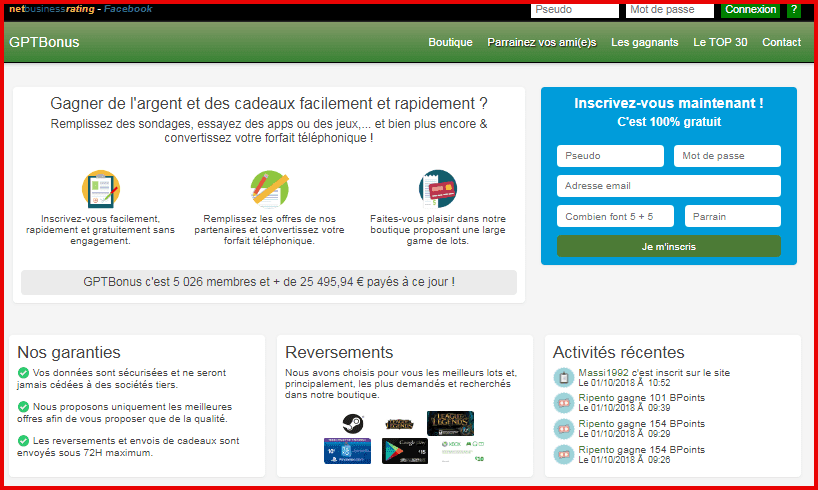Open Les gagnants in navigation bar

point(644,42)
